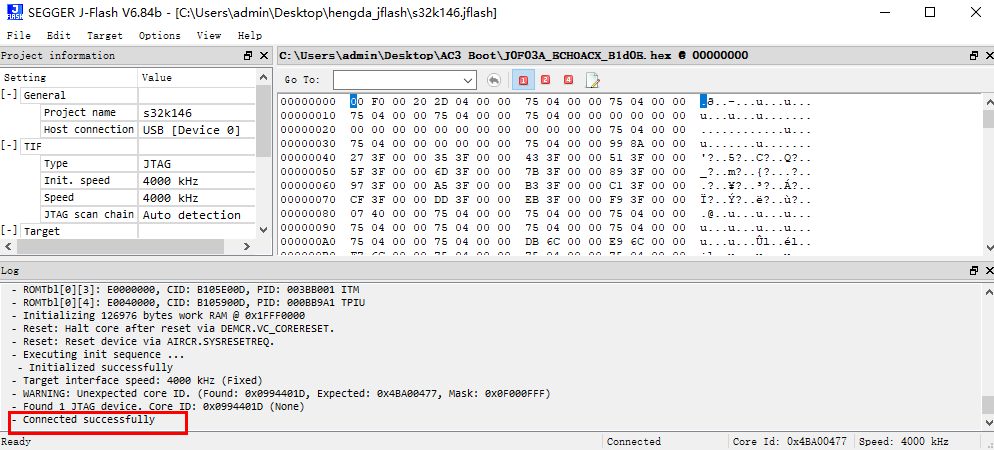Click the highlighted first byte at 00000000

pyautogui.click(x=355, y=101)
